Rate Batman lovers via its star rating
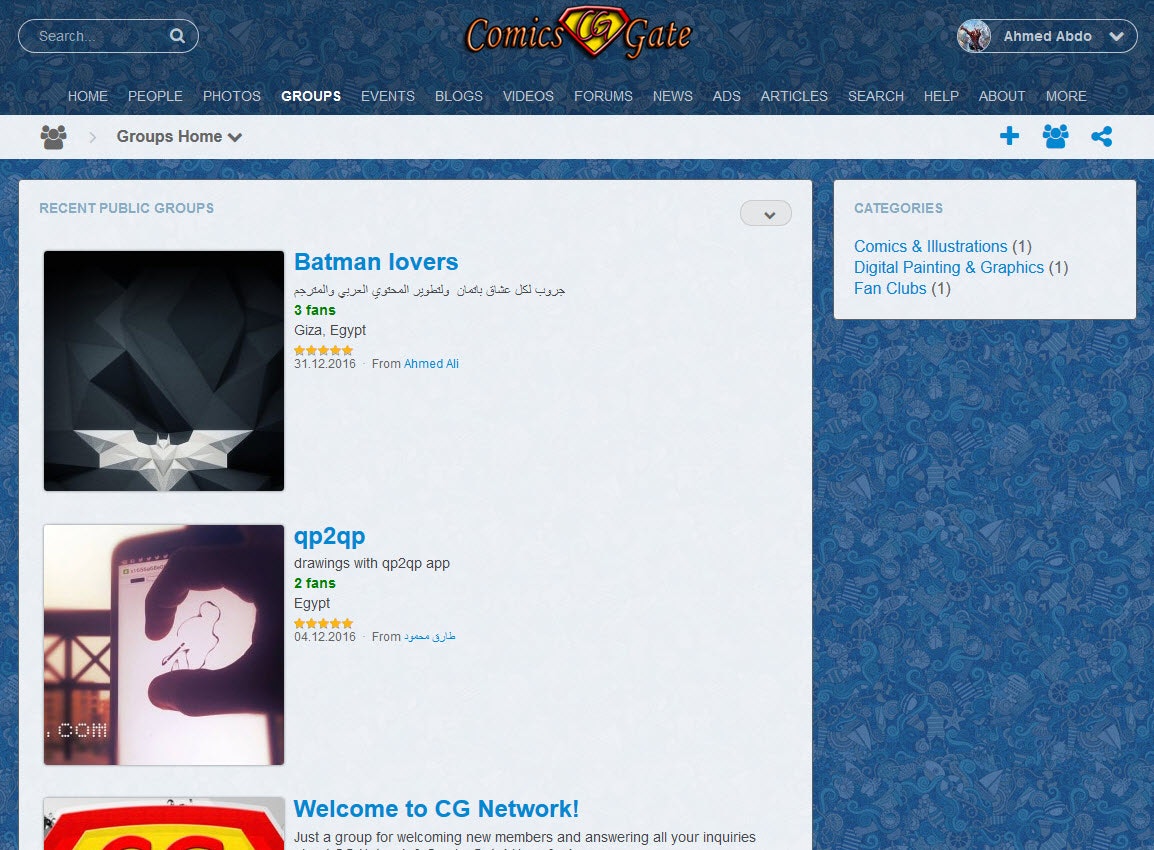 pyautogui.click(x=322, y=350)
